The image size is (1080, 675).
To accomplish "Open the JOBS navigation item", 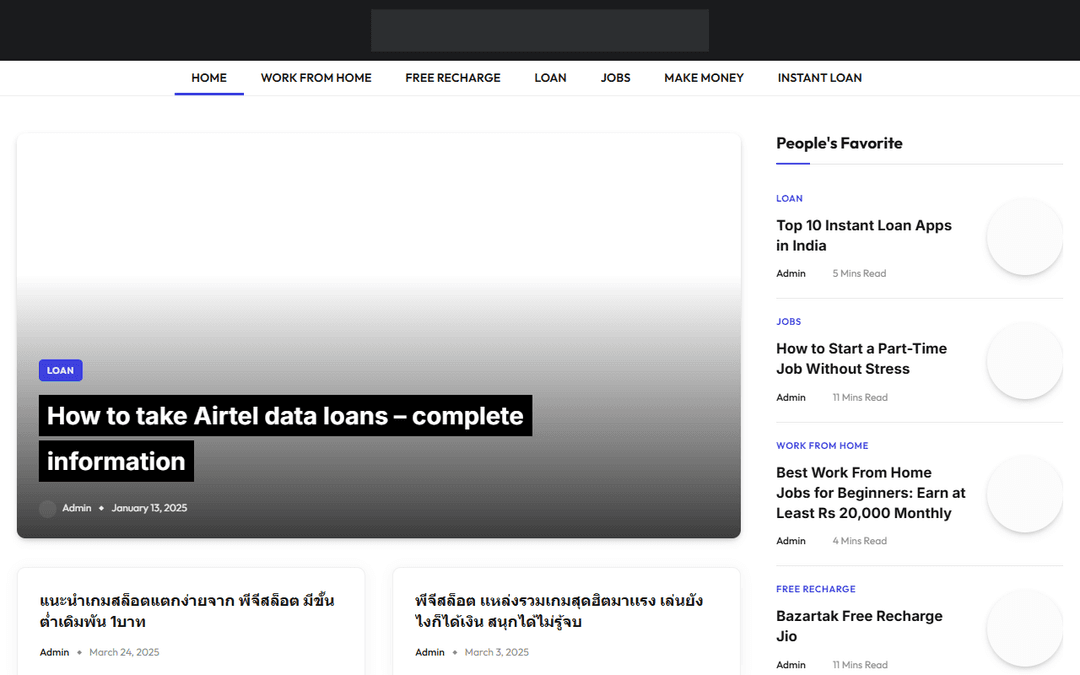I will tap(615, 78).
